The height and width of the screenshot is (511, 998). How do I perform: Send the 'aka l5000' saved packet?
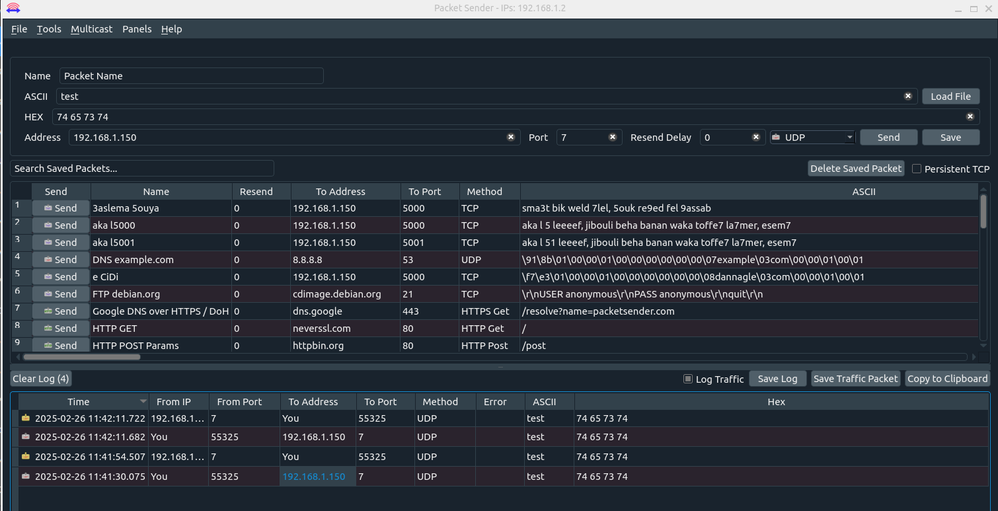coord(61,225)
